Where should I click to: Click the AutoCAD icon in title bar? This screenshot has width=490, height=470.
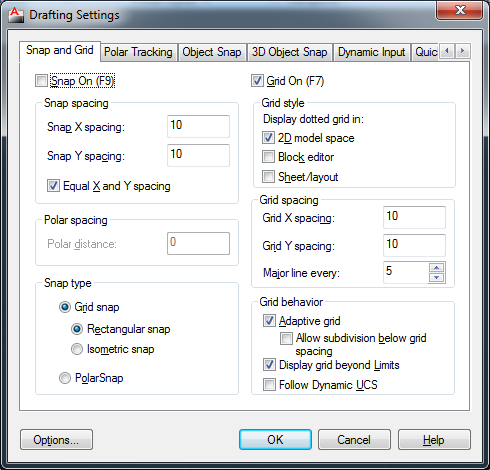tap(16, 15)
